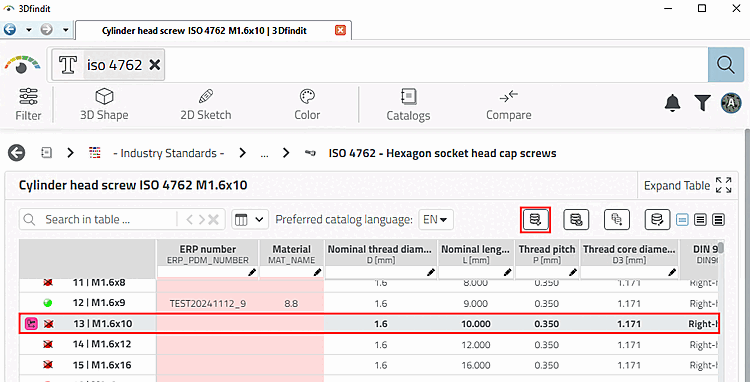Viewport: 750px width, 382px height.
Task: Open the 3D Shape search tool
Action: (x=104, y=105)
